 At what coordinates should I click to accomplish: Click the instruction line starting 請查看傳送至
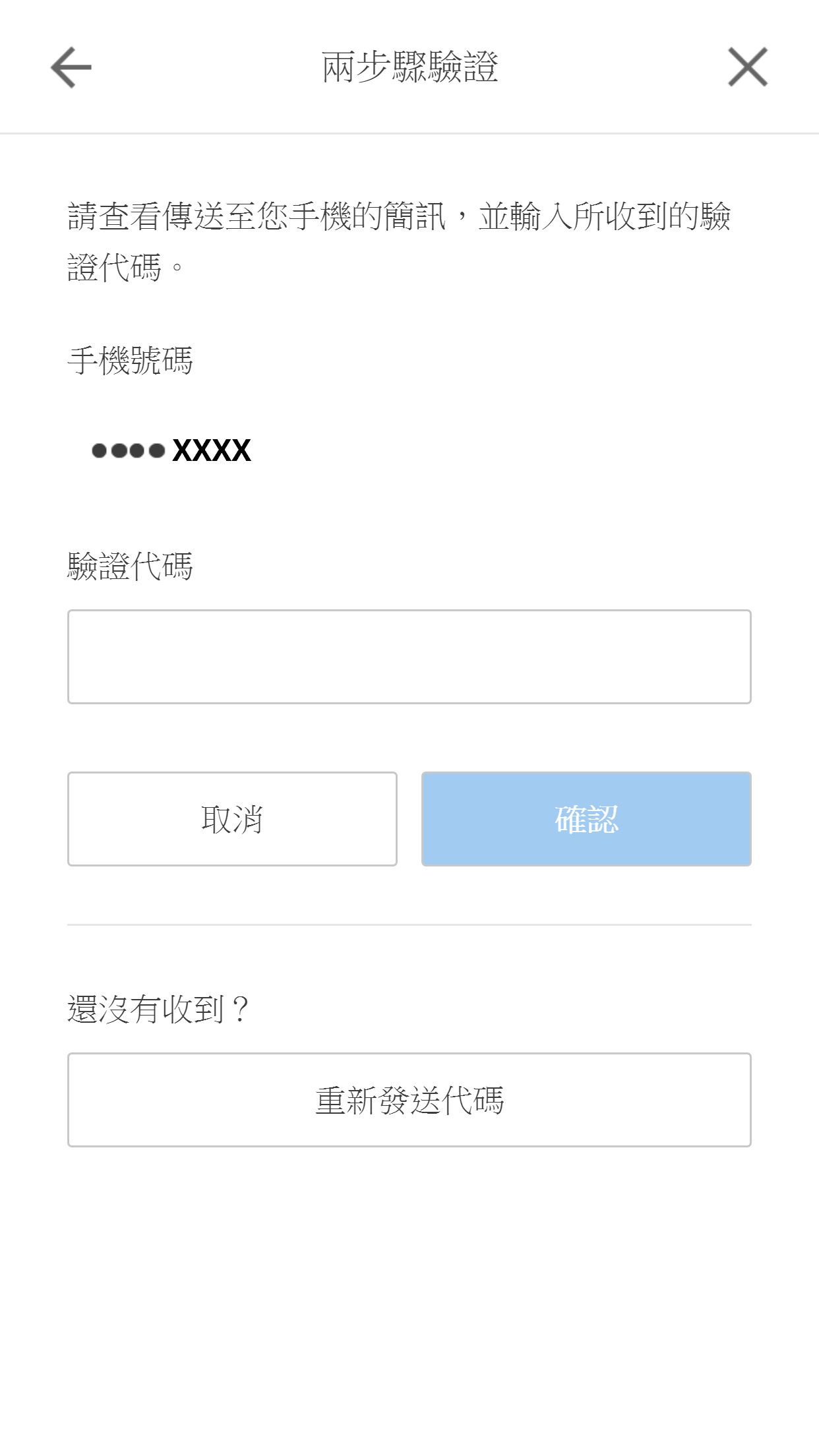click(x=399, y=216)
